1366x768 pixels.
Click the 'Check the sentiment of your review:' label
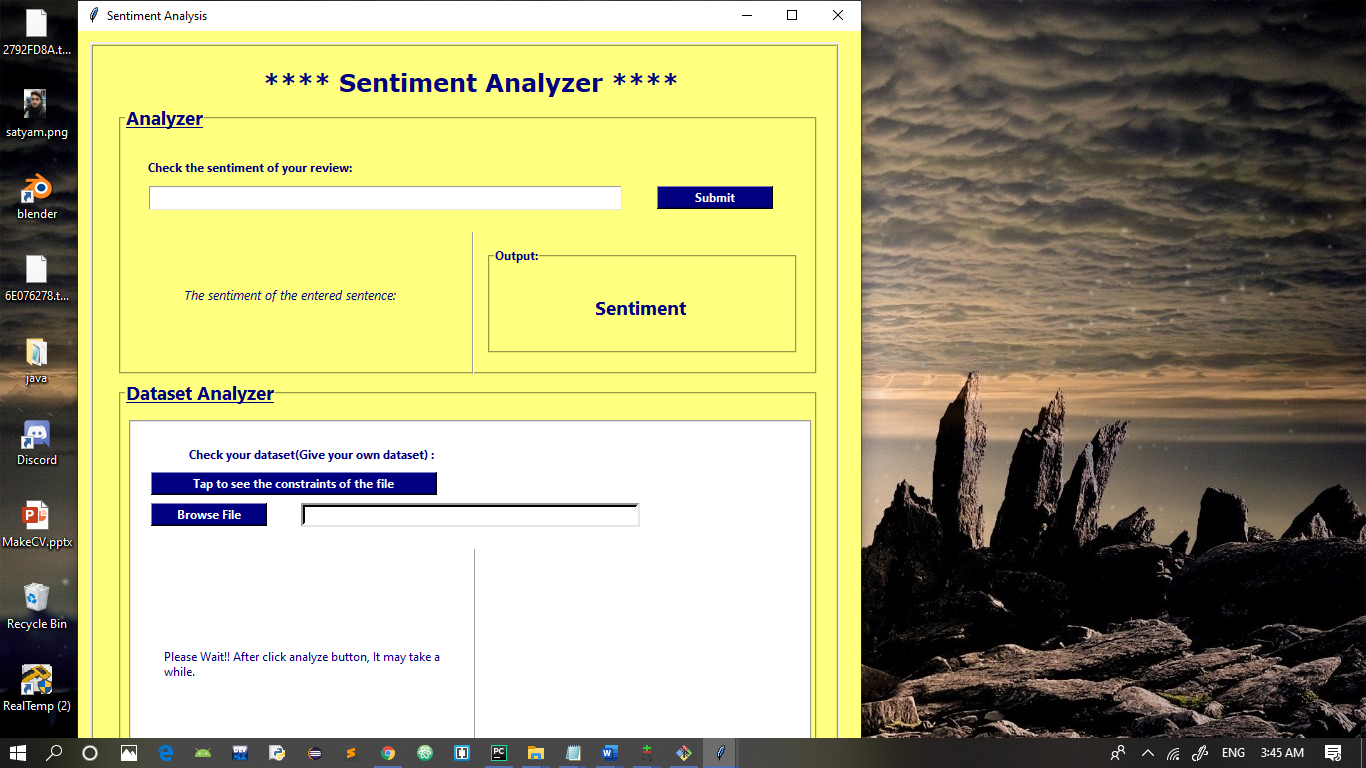coord(250,168)
